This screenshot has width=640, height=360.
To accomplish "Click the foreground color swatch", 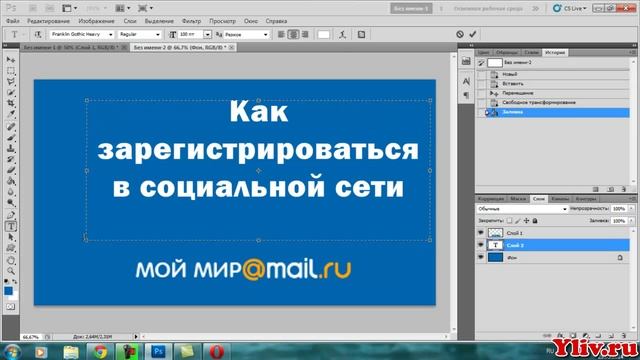I will click(x=8, y=291).
